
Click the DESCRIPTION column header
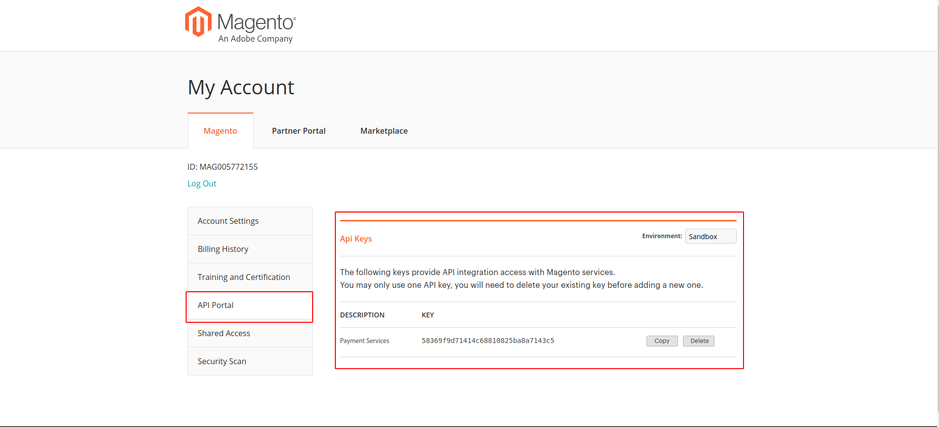tap(362, 315)
